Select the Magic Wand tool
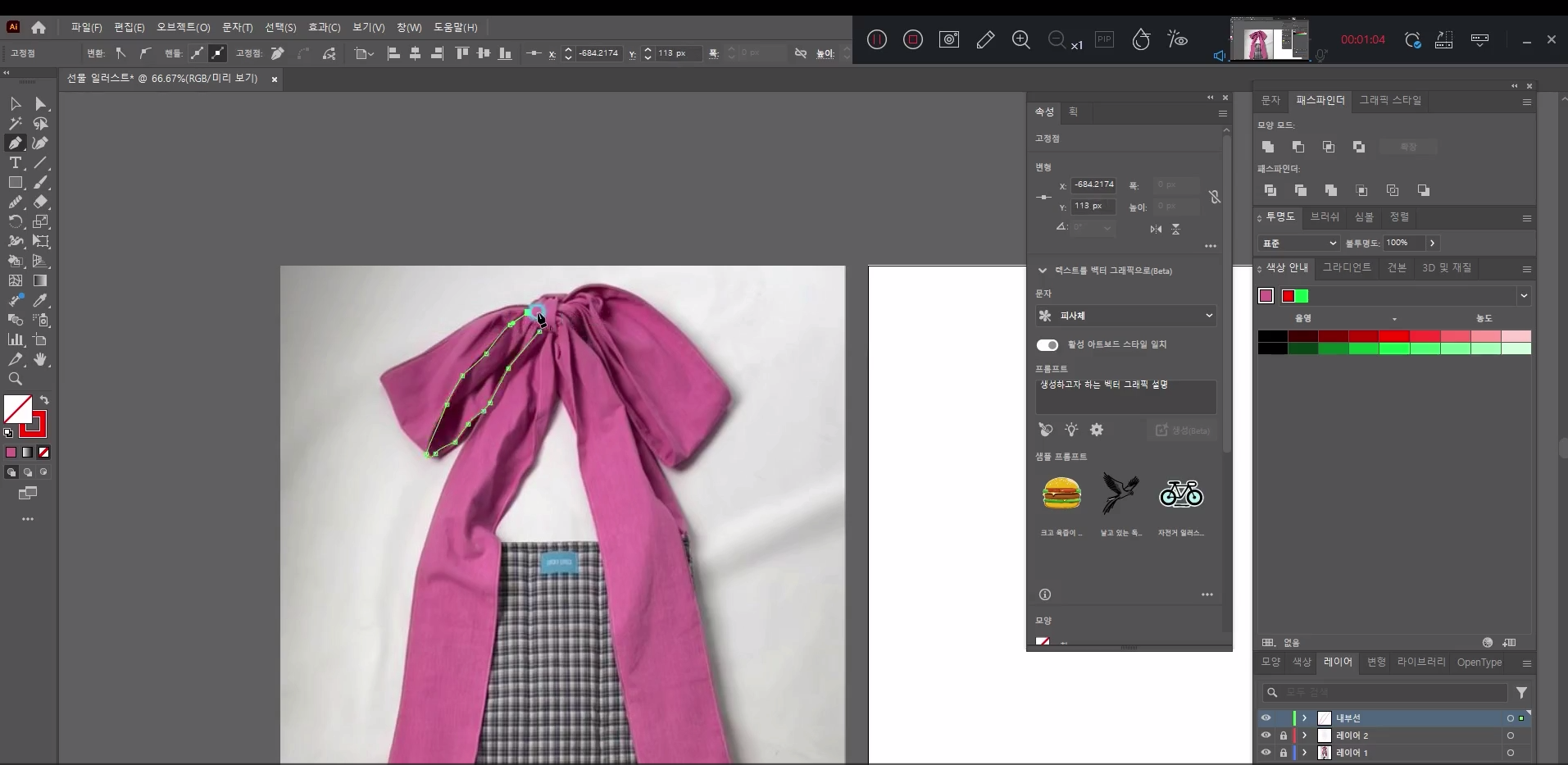The width and height of the screenshot is (1568, 765). click(x=15, y=123)
